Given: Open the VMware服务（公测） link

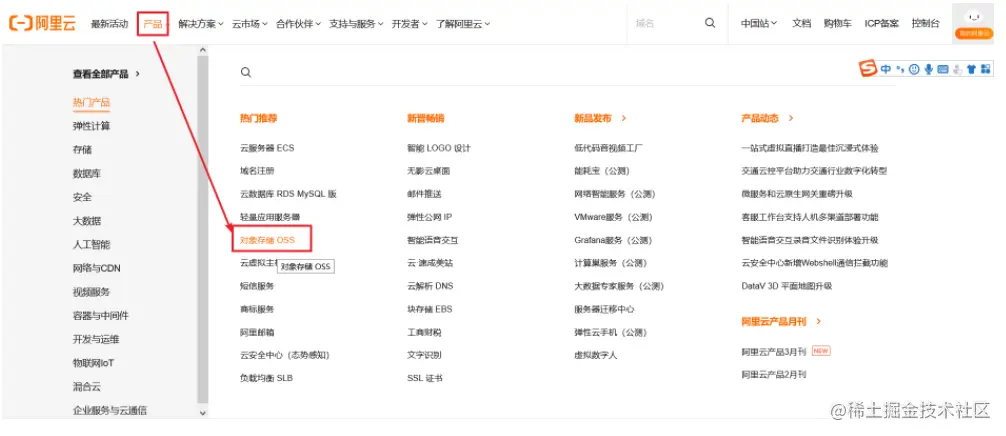Looking at the screenshot, I should pos(613,217).
